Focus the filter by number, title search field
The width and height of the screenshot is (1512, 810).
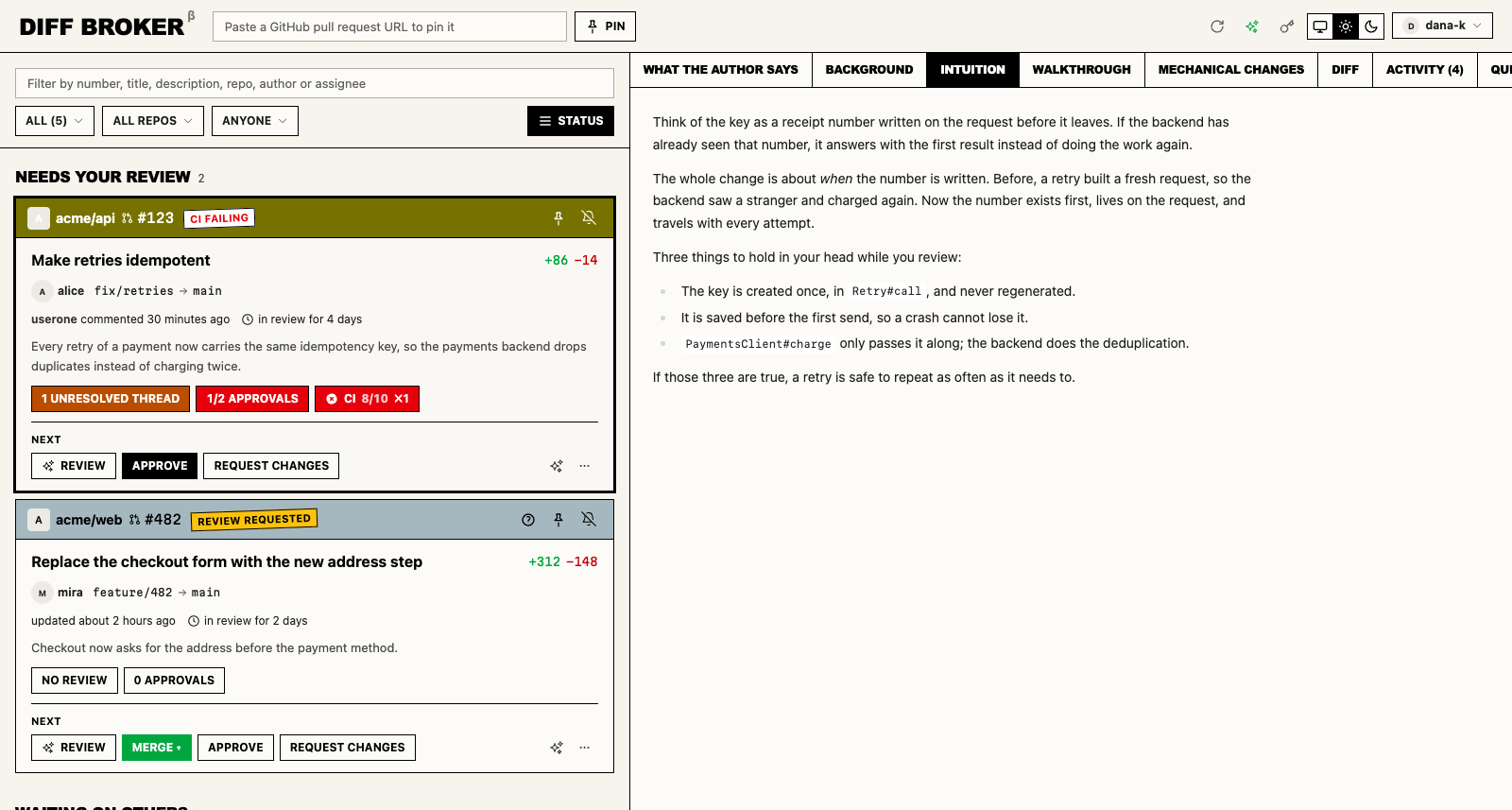click(315, 83)
